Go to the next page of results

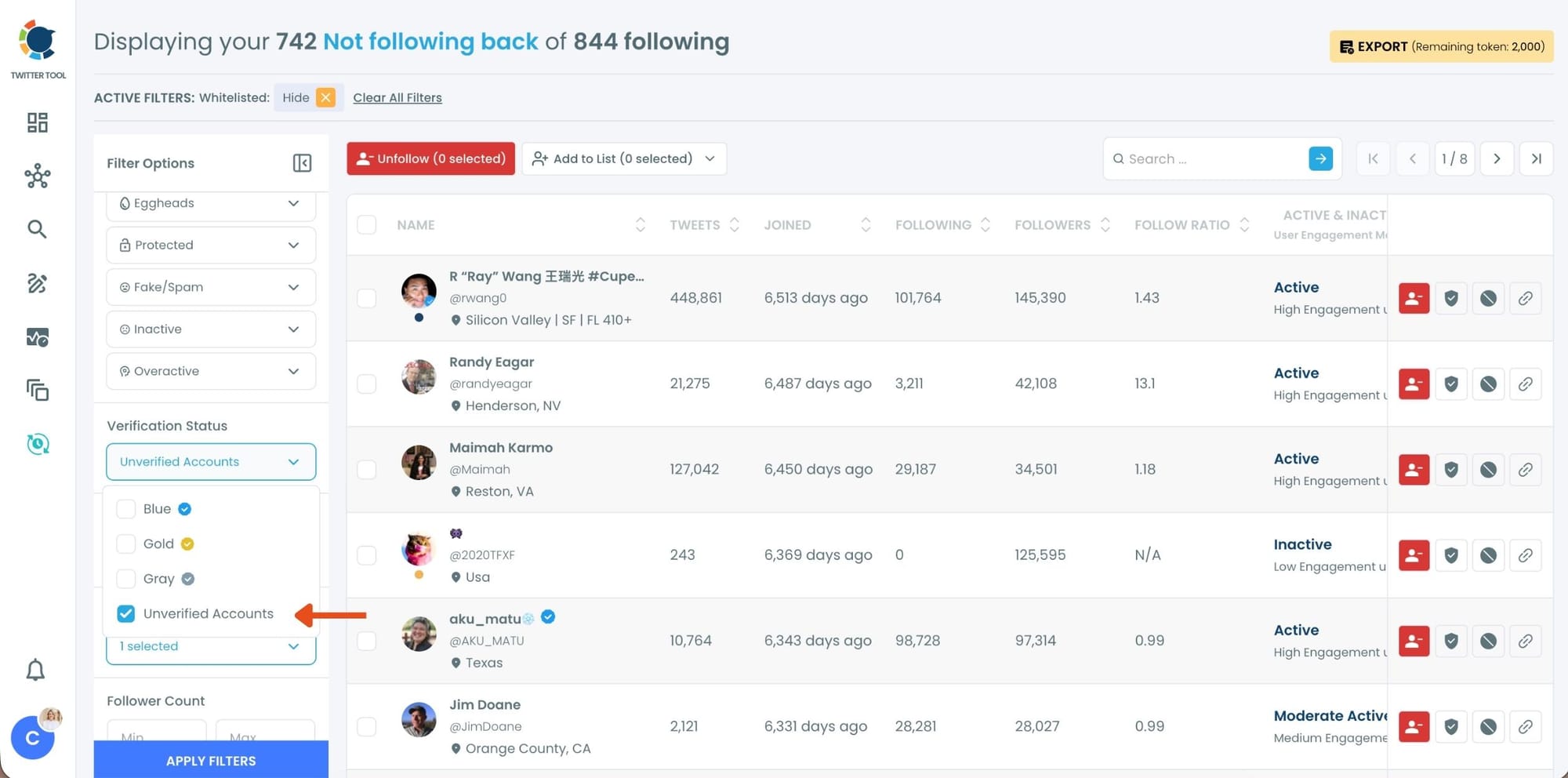[x=1497, y=158]
